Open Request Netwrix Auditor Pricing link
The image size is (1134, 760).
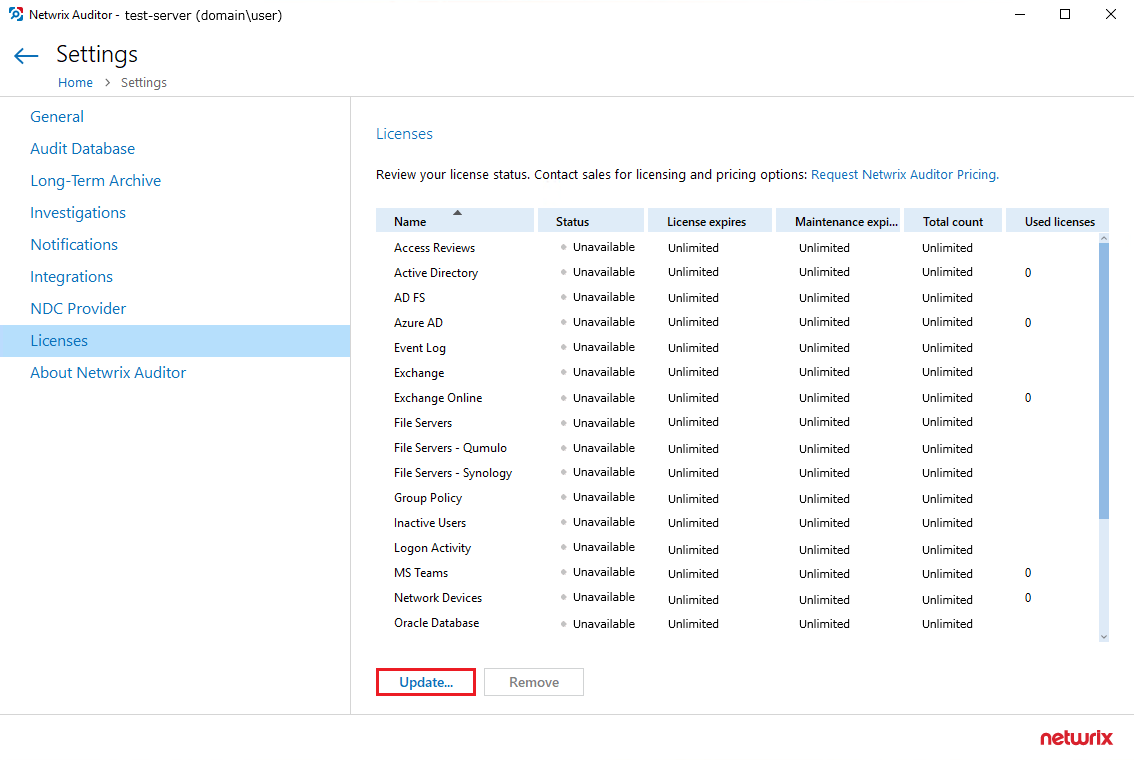click(x=904, y=174)
